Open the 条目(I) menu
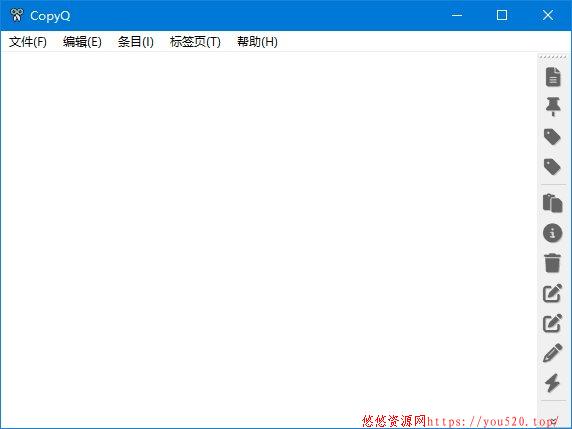This screenshot has height=429, width=572. (x=135, y=42)
